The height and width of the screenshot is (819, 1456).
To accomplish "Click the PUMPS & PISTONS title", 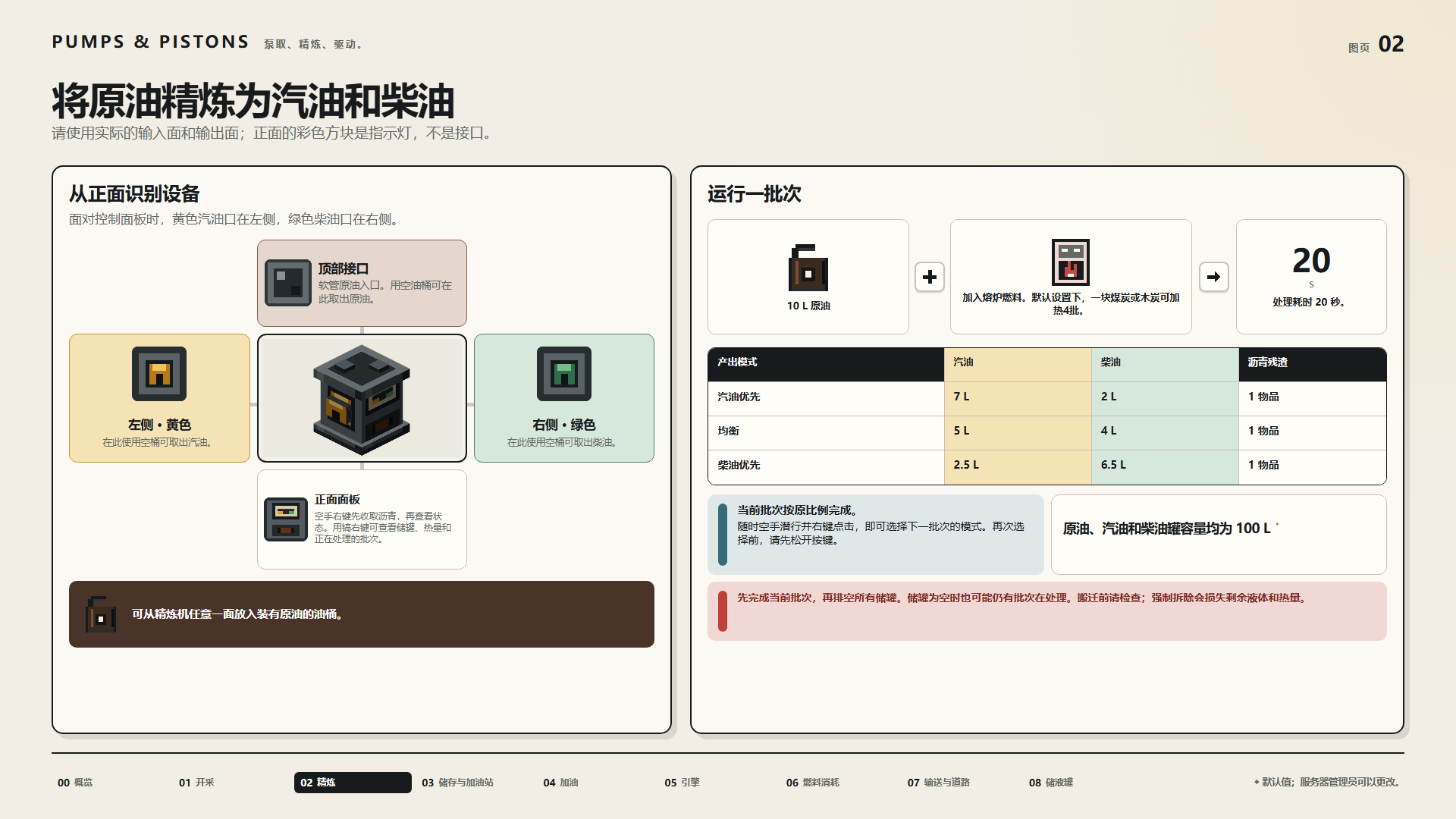I will click(150, 42).
